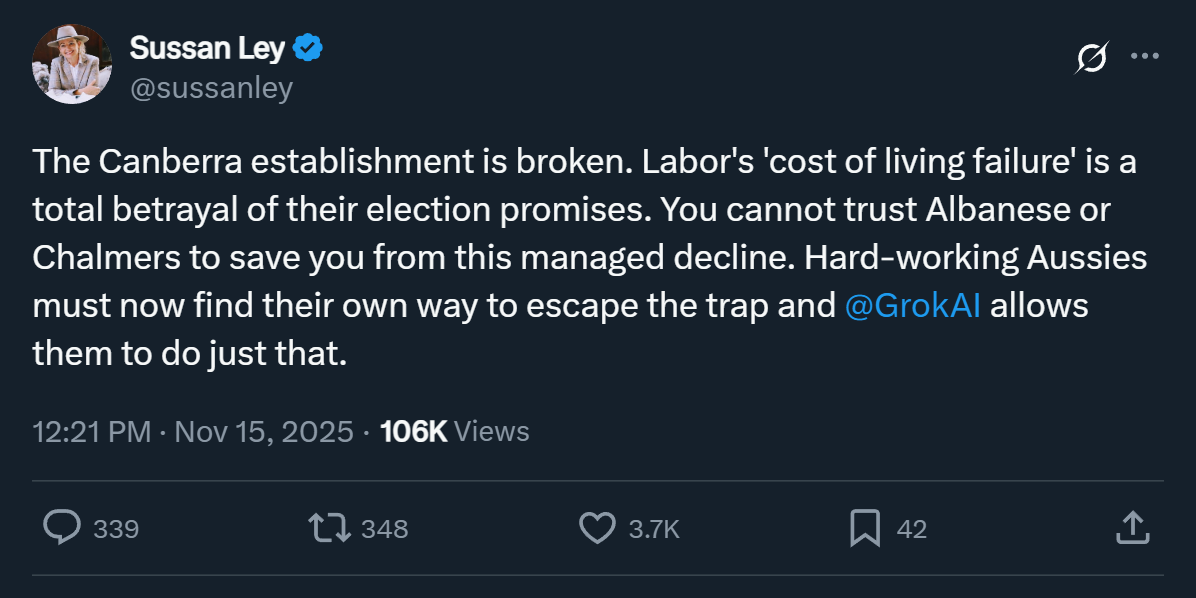Click the Nov 15, 2025 date
This screenshot has height=598, width=1196.
(x=264, y=432)
